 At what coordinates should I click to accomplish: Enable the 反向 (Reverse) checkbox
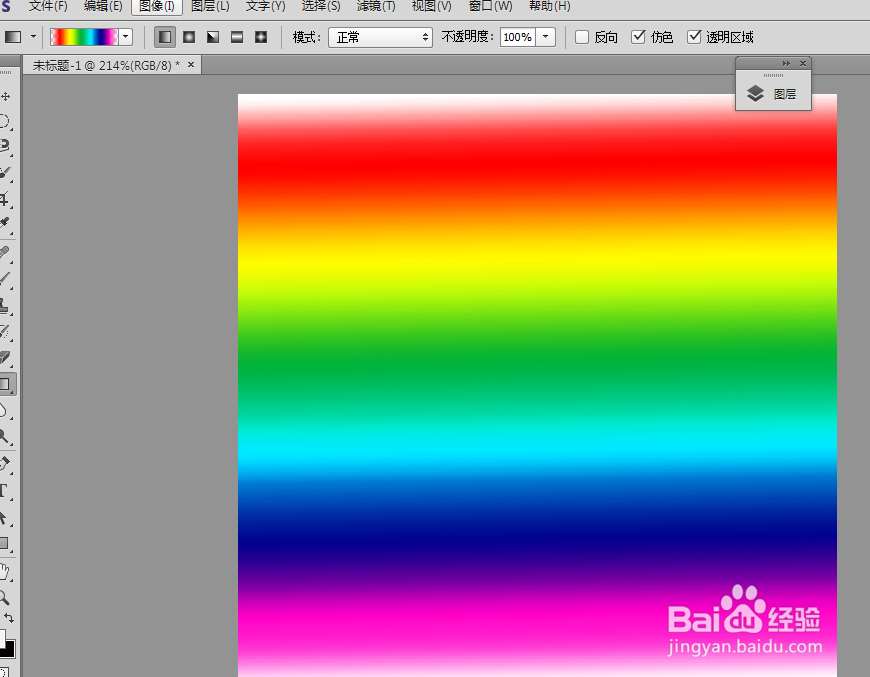582,37
